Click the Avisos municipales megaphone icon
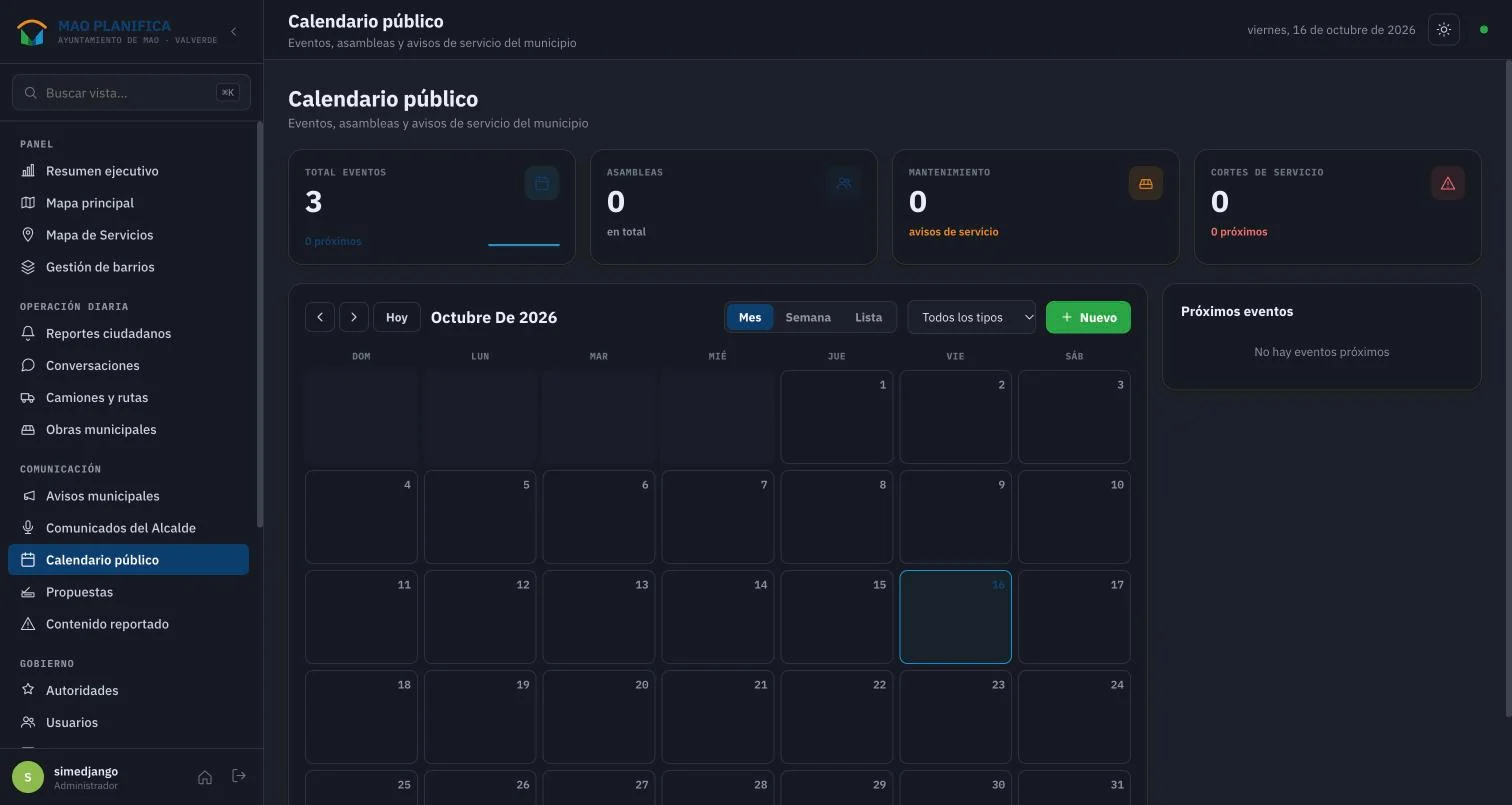 (28, 496)
